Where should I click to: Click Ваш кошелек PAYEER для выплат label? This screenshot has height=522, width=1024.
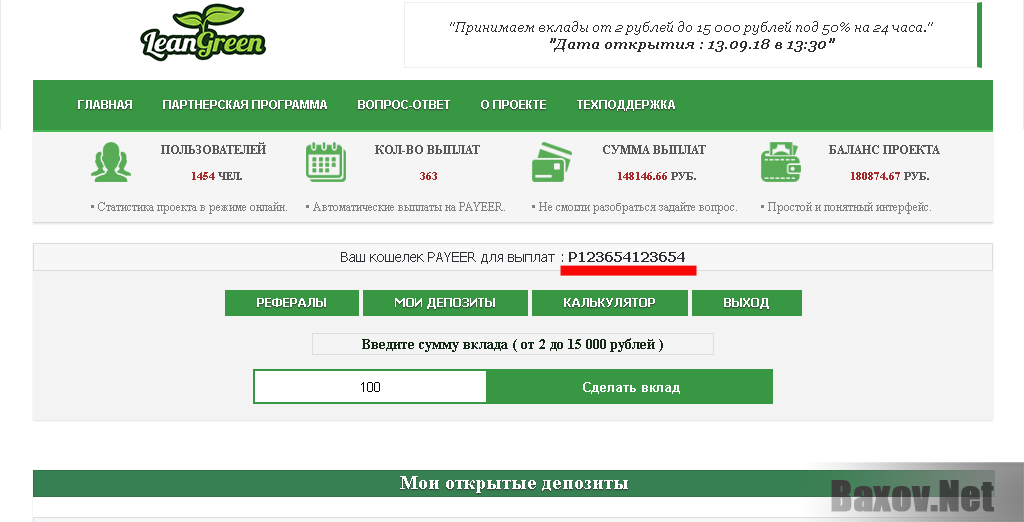pyautogui.click(x=447, y=257)
